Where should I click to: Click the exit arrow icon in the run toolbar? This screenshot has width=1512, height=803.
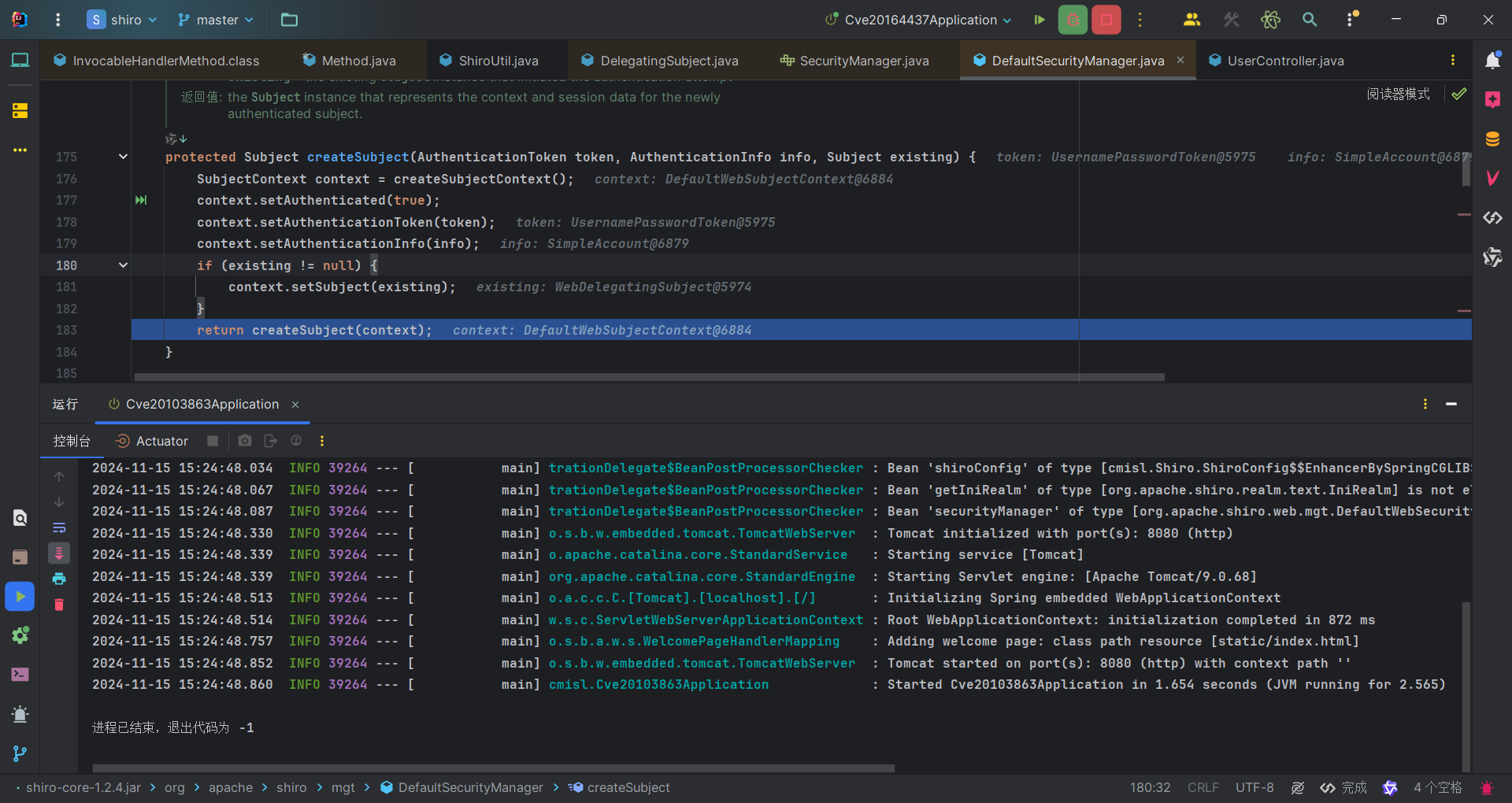[x=270, y=441]
